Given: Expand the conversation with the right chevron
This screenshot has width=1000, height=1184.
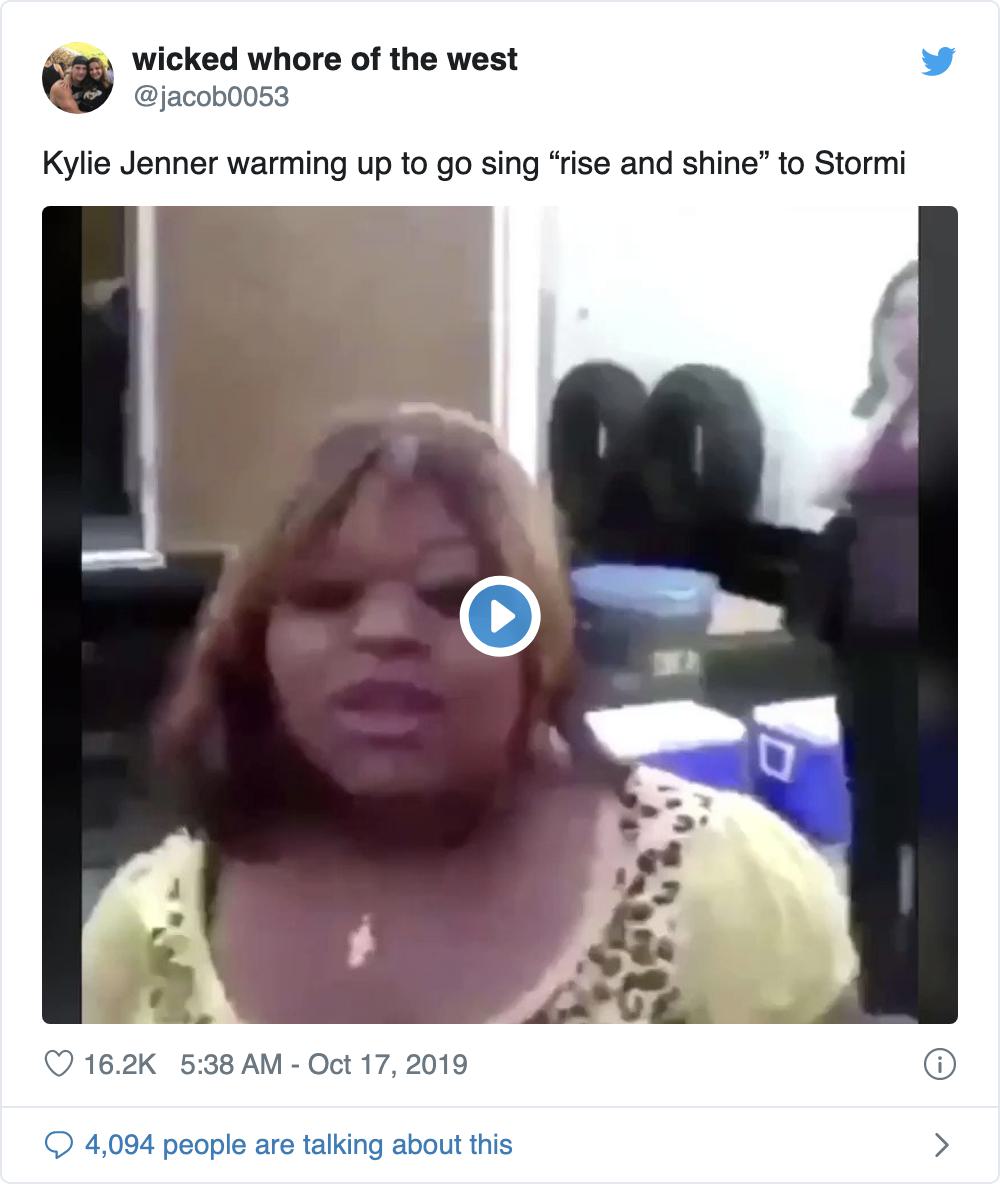Looking at the screenshot, I should [940, 1144].
